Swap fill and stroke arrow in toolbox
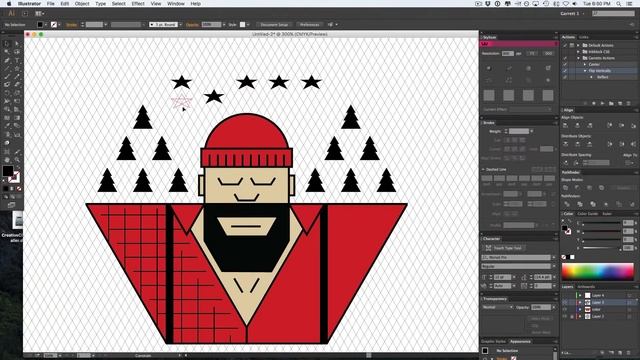Image resolution: width=640 pixels, height=360 pixels. (18, 167)
